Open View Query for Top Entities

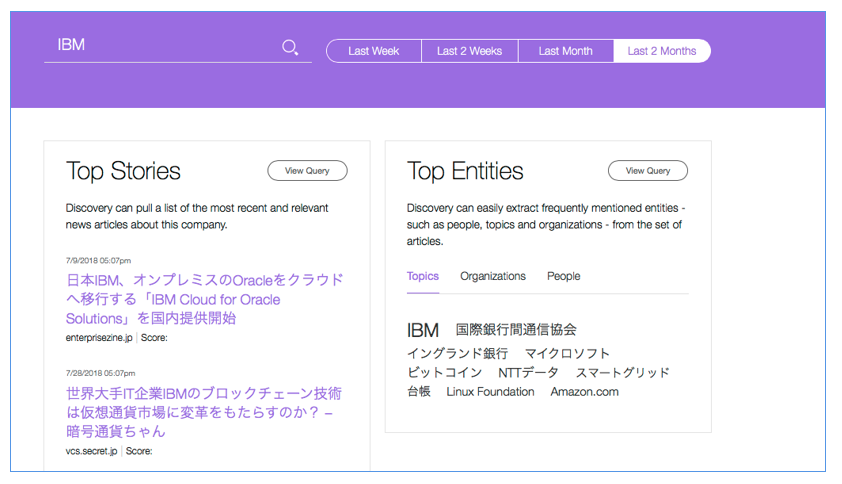coord(648,171)
